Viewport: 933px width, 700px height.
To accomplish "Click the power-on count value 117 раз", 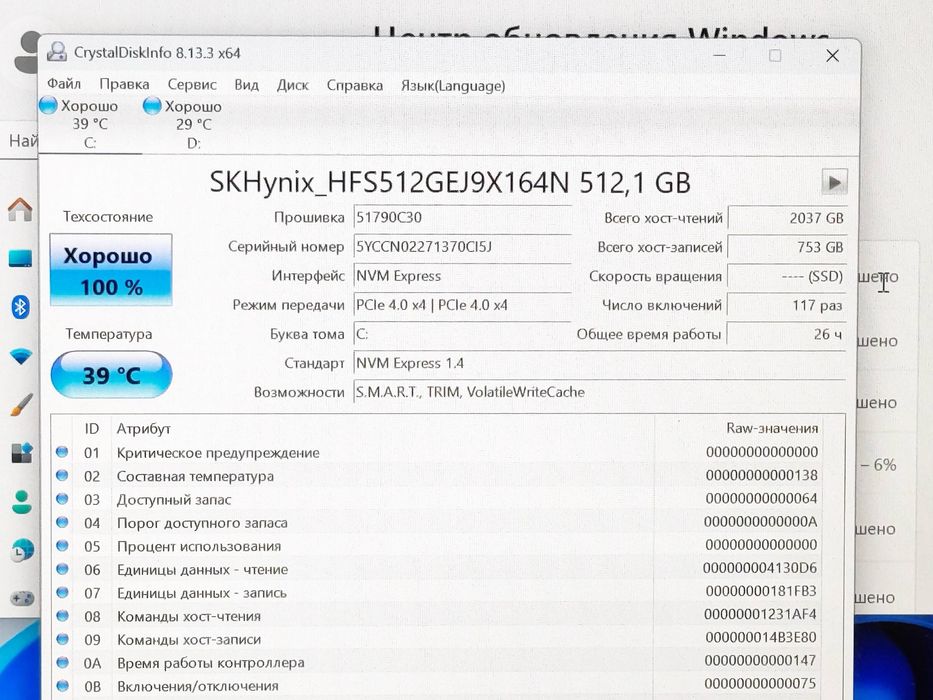I will 787,305.
